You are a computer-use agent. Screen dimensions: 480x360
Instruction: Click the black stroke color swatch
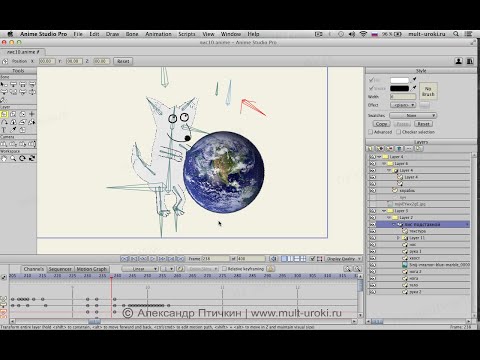pos(399,89)
